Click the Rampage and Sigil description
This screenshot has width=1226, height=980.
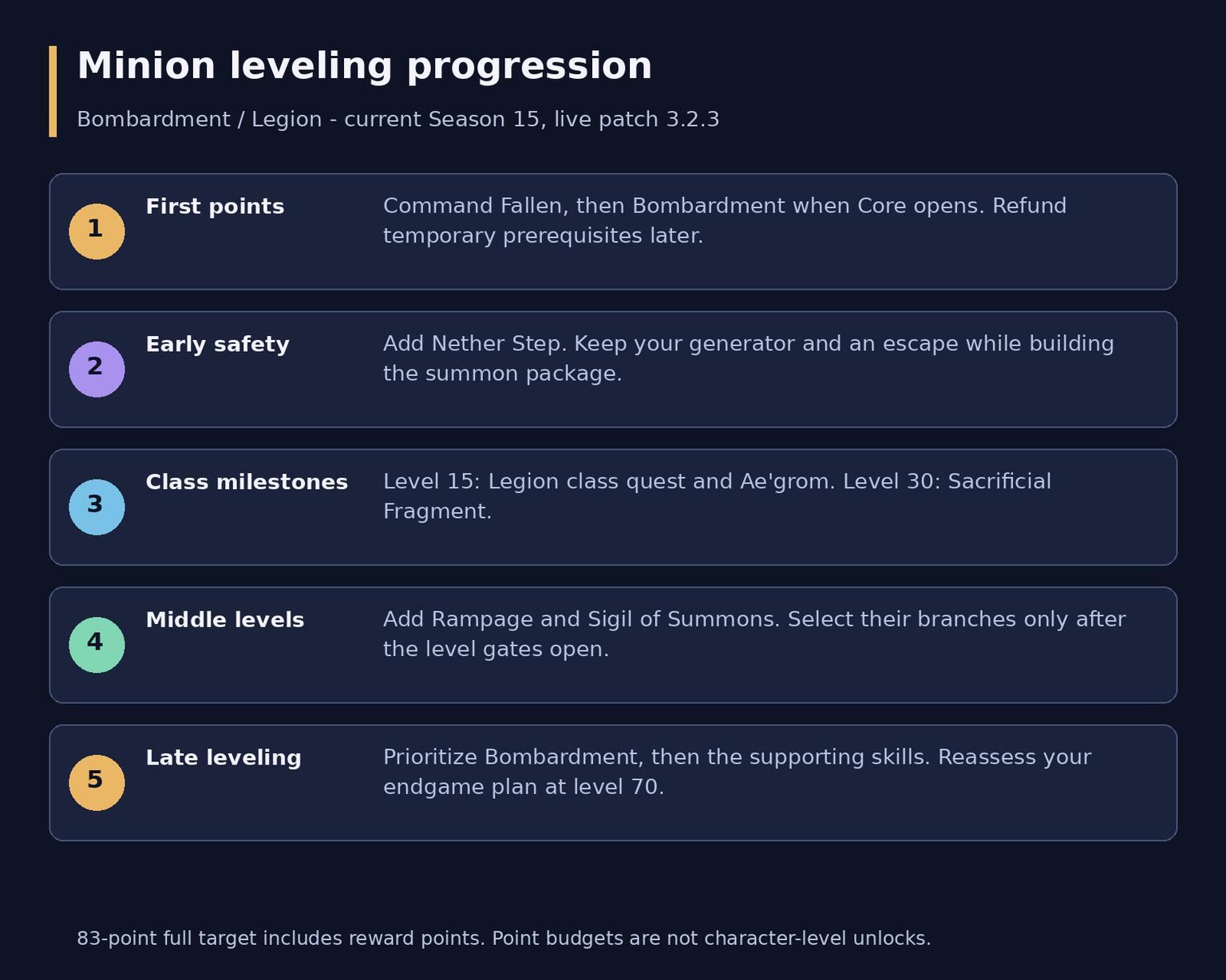coord(754,634)
